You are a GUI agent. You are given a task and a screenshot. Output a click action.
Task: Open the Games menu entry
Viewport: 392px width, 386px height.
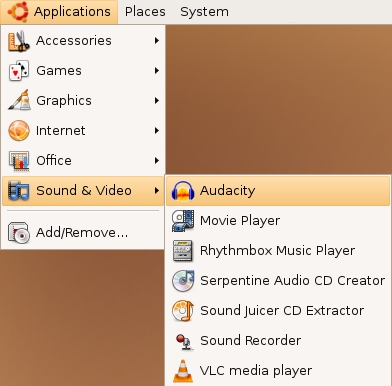(83, 71)
